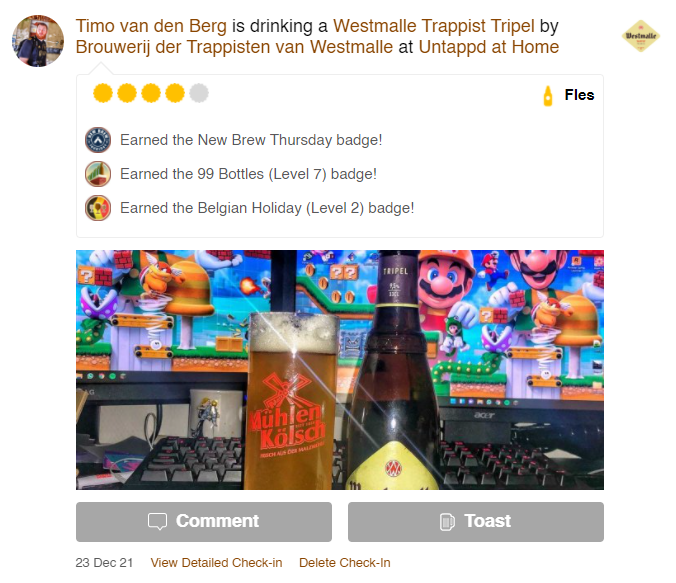Open the New Brew Thursday badge icon
Viewport: 676px width, 583px height.
point(98,140)
